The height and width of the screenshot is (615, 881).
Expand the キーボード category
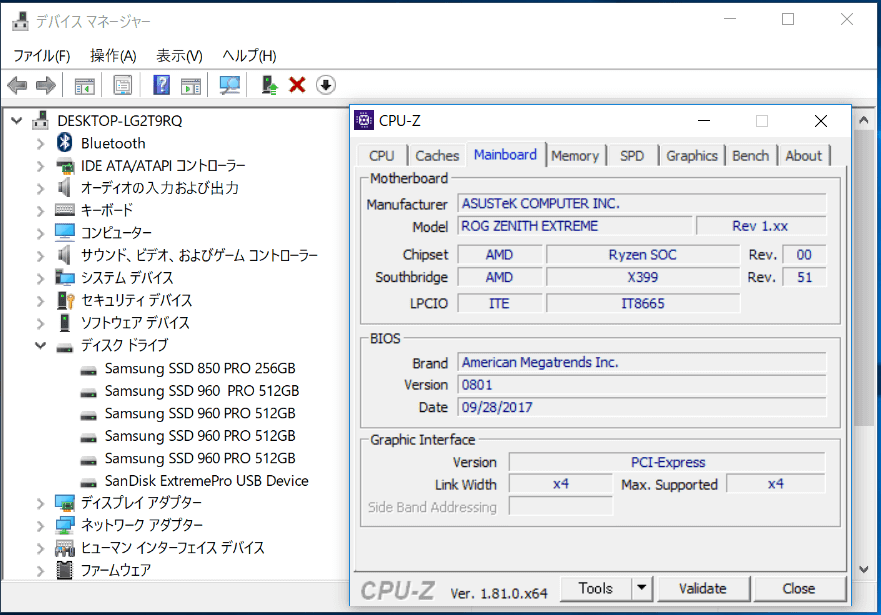(40, 211)
